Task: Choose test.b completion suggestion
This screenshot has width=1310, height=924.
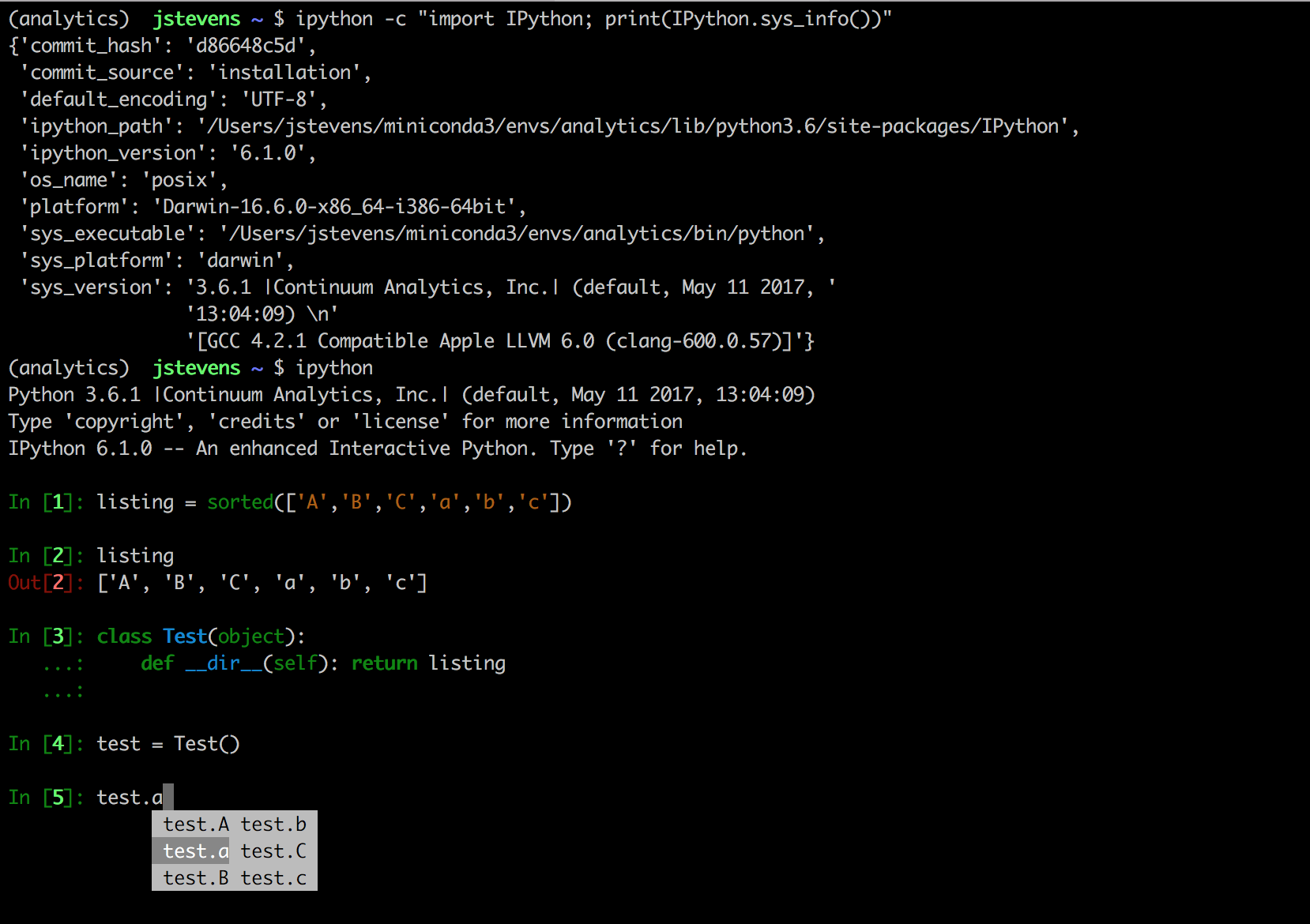Action: 273,824
